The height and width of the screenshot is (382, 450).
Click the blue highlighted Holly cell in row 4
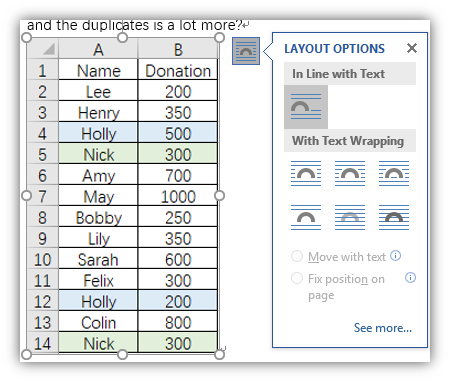tap(98, 134)
